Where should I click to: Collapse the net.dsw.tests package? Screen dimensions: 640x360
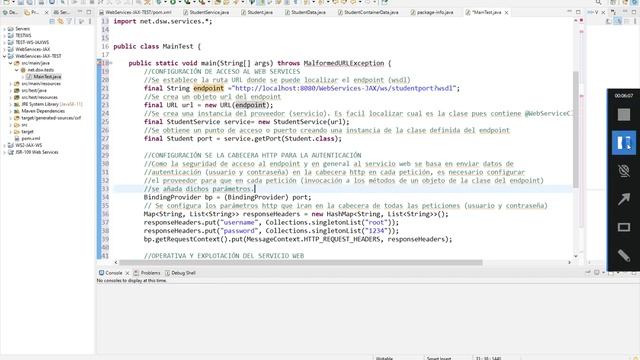(x=17, y=70)
